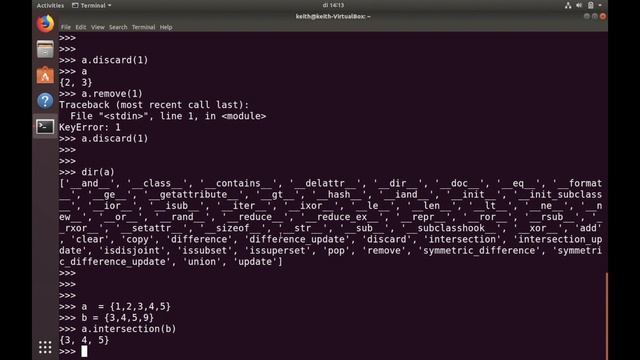The width and height of the screenshot is (640, 360).
Task: Click the terminal scrollbar thumb
Action: click(x=607, y=316)
